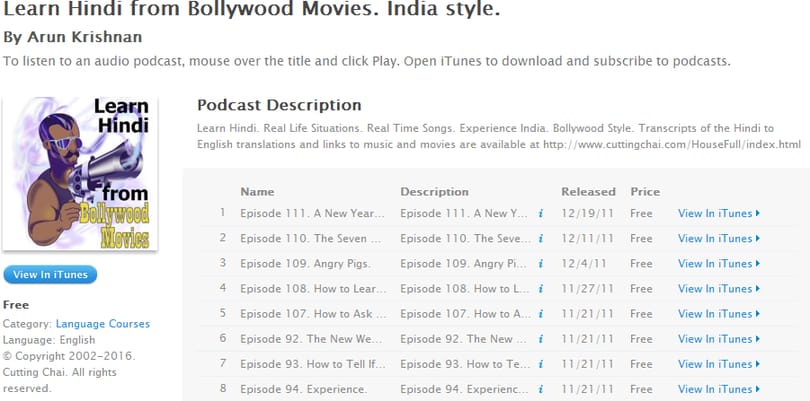The image size is (810, 401).
Task: Select 'Episode 92. The New We...' name cell
Action: [311, 339]
